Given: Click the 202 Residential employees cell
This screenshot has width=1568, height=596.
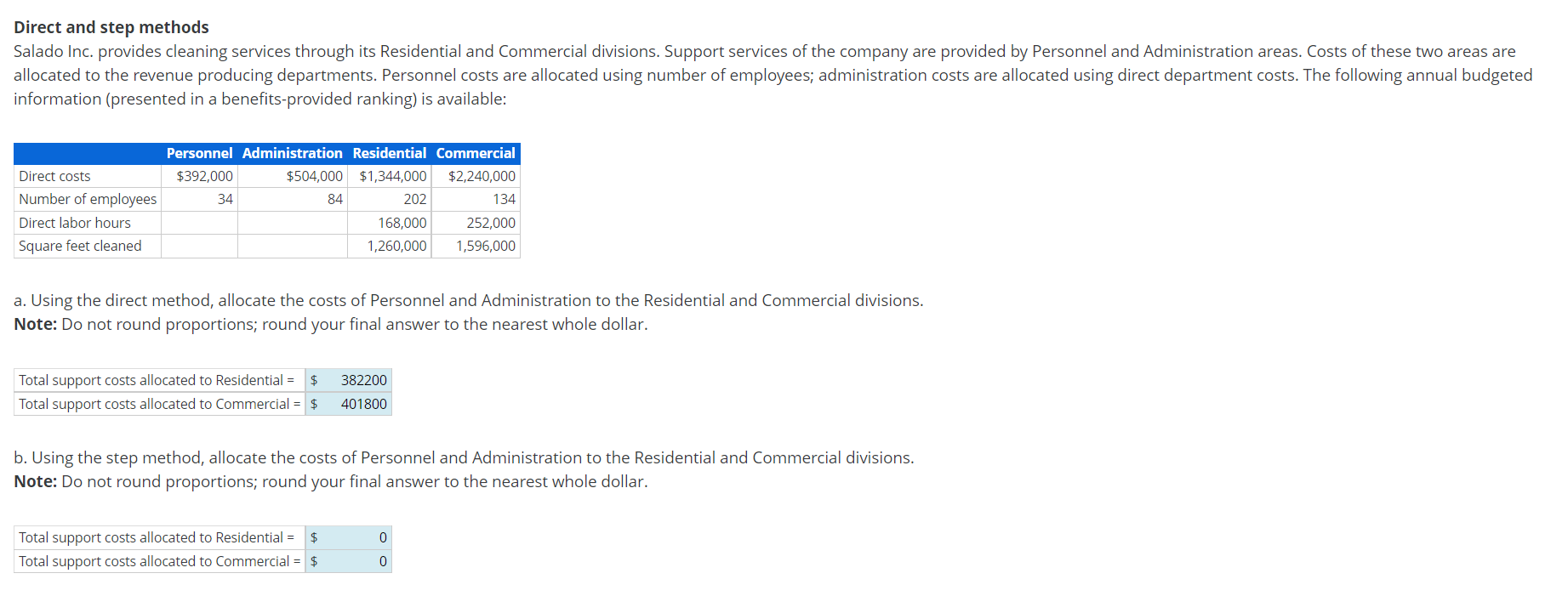Looking at the screenshot, I should (x=414, y=199).
